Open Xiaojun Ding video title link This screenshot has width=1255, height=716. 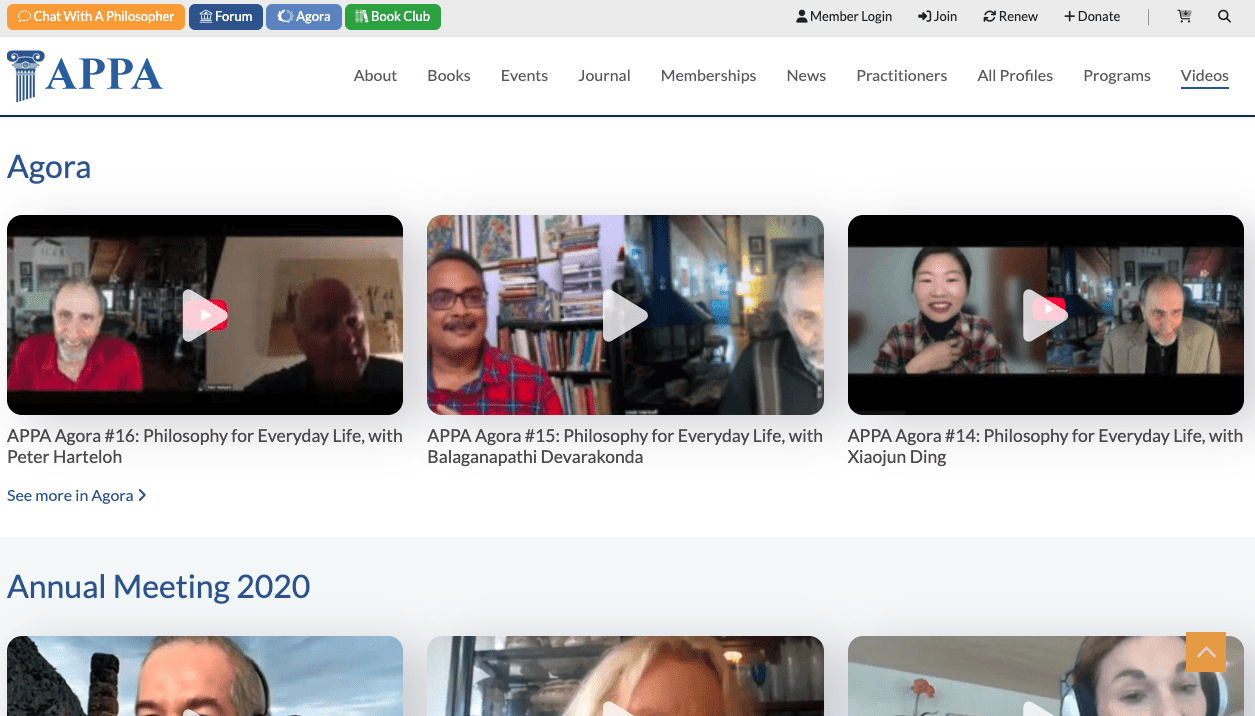point(1045,446)
